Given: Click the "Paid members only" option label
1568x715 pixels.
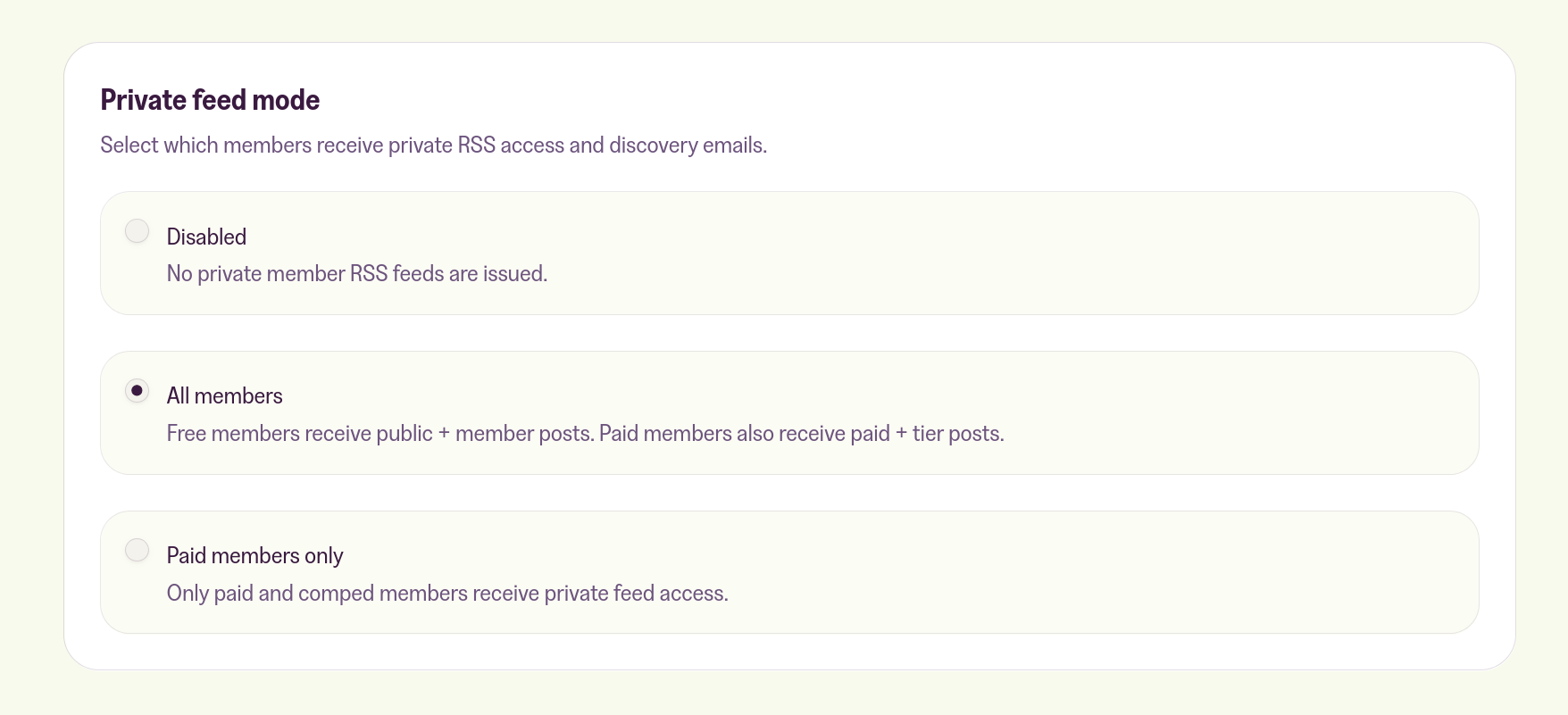Looking at the screenshot, I should (254, 555).
